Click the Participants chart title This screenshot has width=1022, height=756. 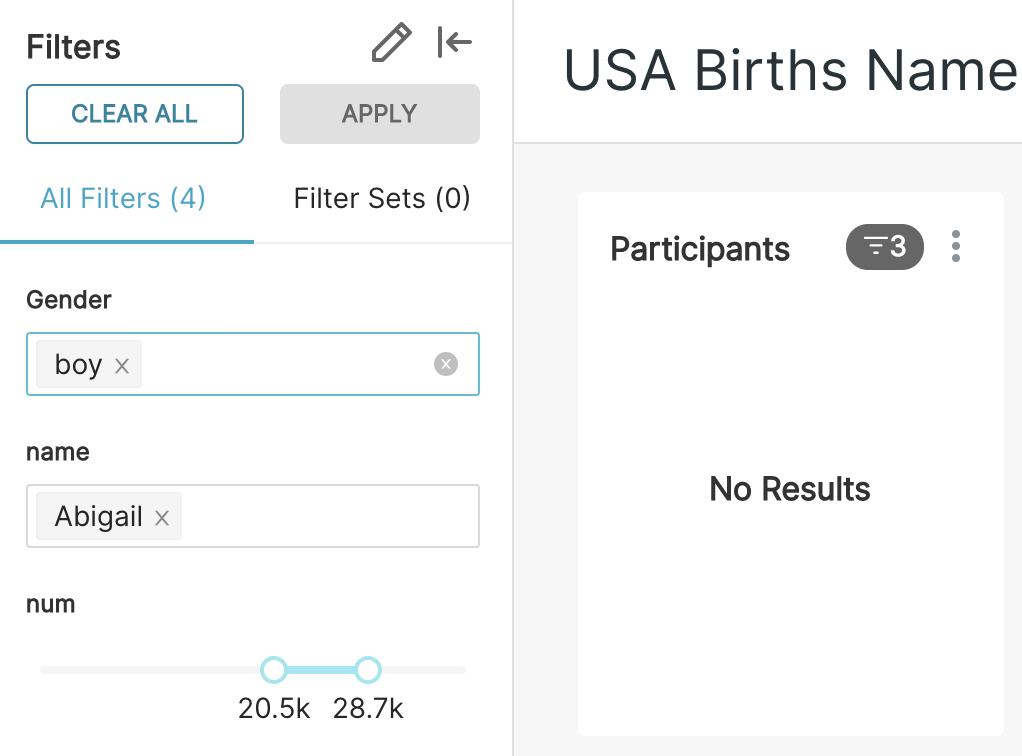(x=700, y=249)
